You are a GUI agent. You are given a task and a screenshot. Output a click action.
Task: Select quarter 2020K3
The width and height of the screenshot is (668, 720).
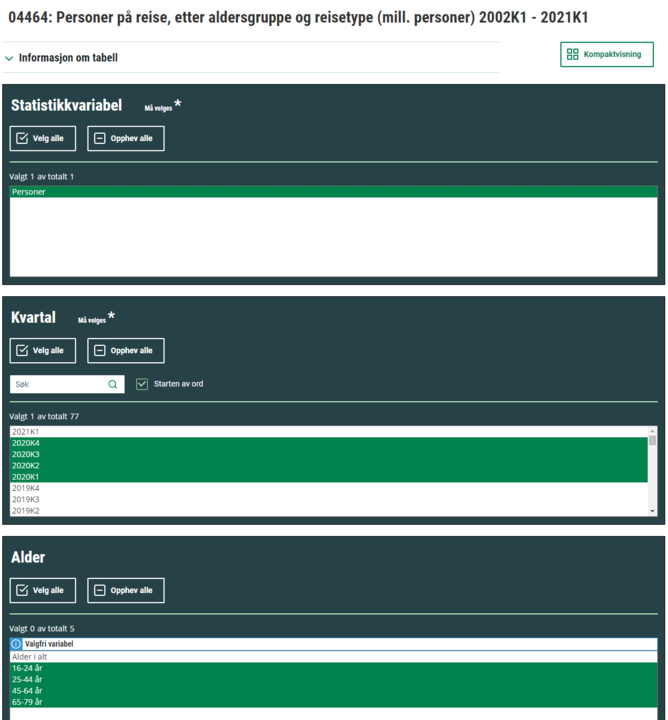(329, 454)
